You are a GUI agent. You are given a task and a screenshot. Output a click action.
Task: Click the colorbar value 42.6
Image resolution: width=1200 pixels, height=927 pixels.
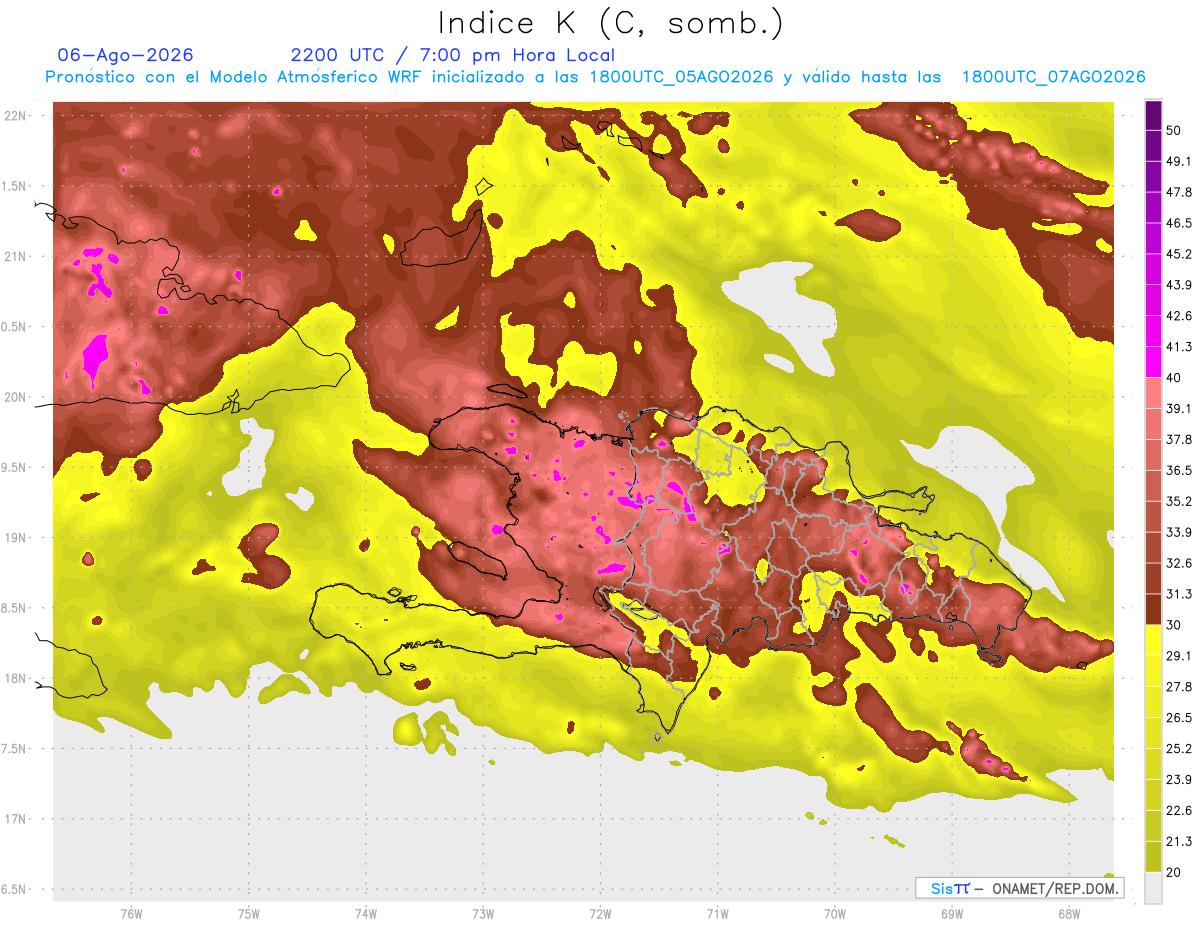click(1178, 316)
